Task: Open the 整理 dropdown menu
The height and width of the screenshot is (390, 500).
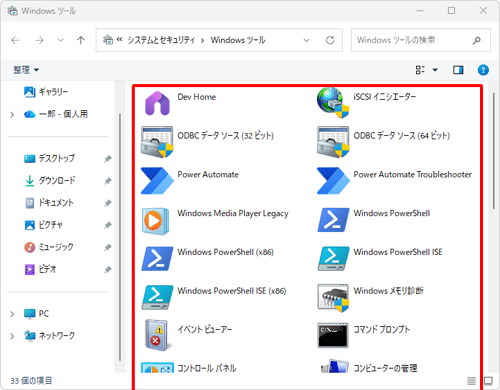Action: click(x=26, y=70)
